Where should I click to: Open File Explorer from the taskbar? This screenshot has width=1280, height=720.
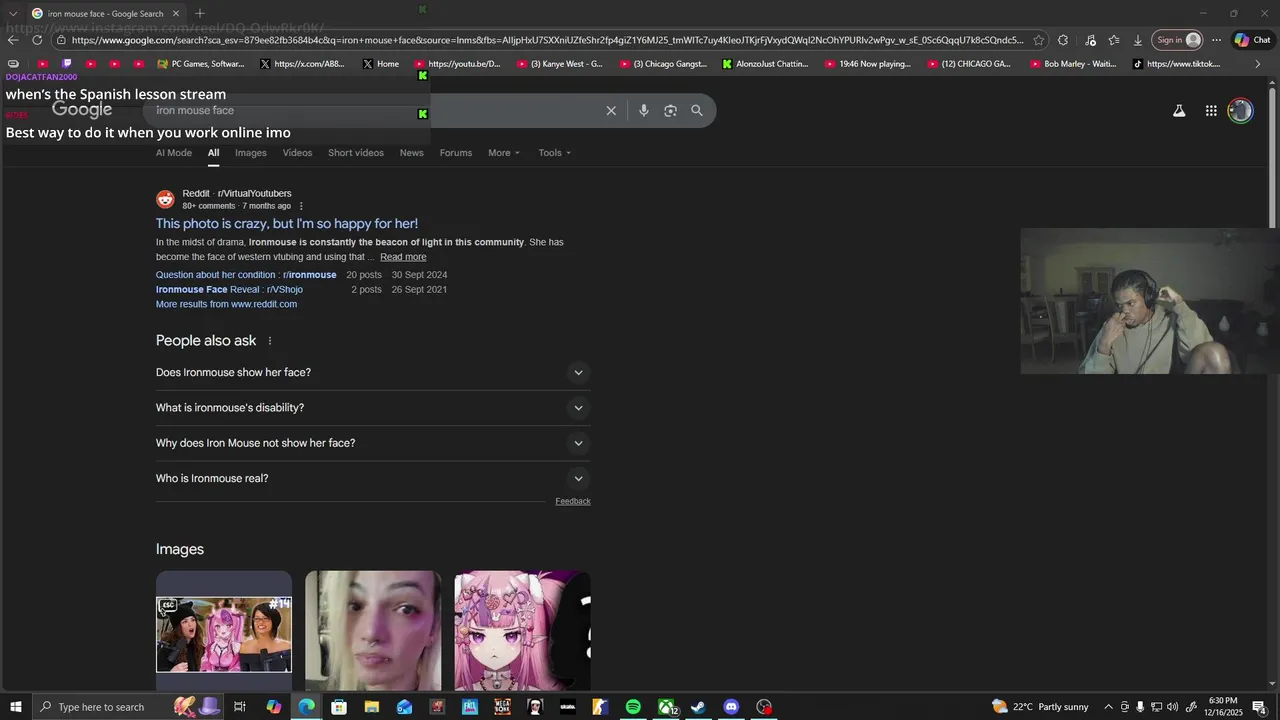click(x=372, y=707)
